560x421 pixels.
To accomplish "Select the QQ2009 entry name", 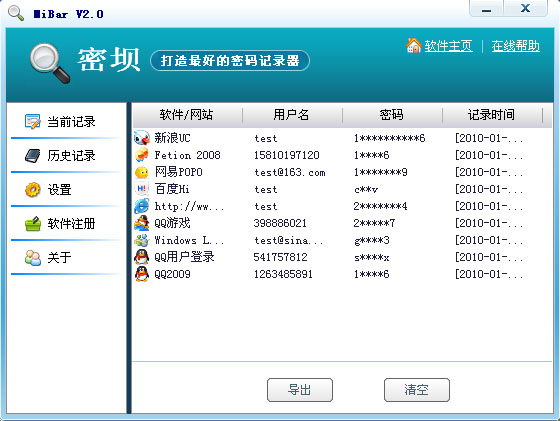I will (x=172, y=274).
